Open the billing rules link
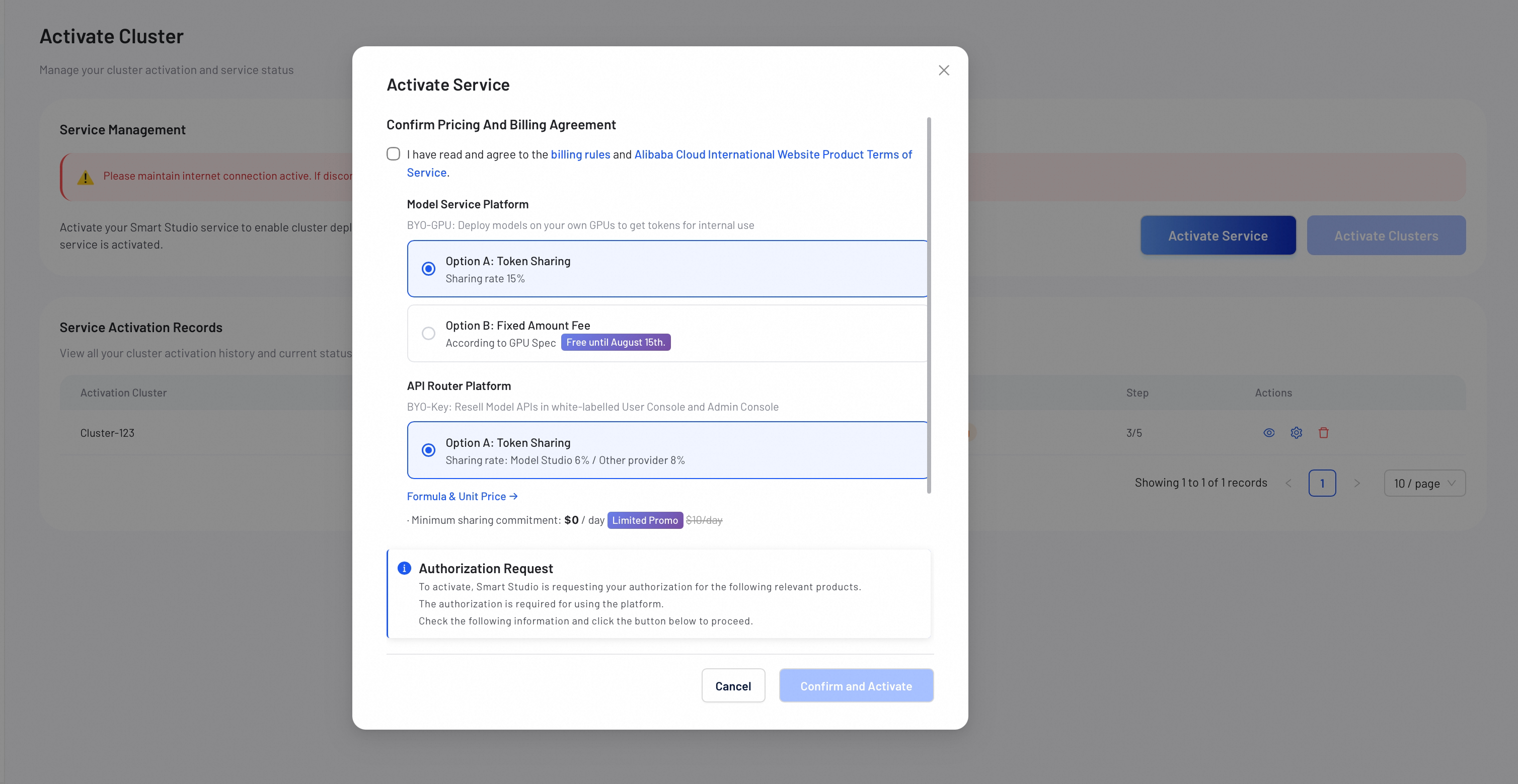The image size is (1518, 784). coord(580,154)
